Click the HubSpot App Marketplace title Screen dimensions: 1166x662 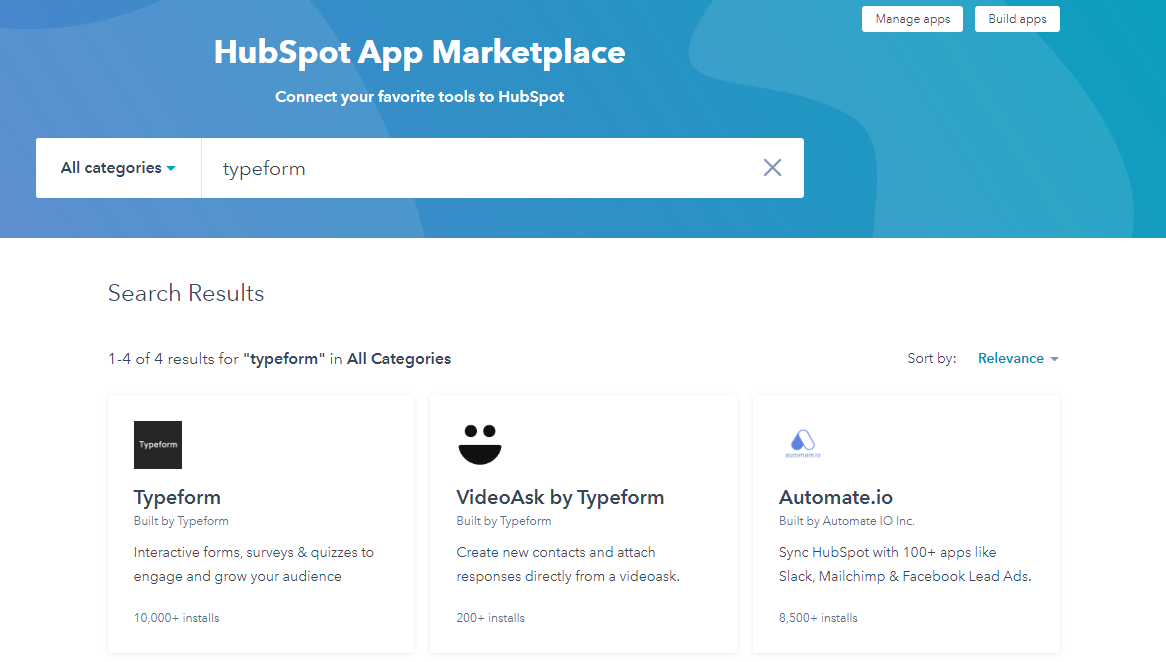(x=419, y=52)
